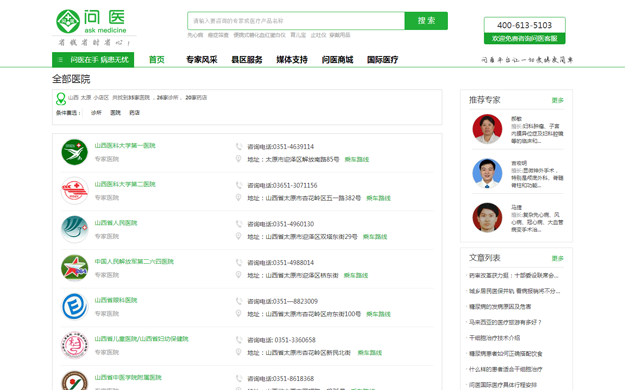The height and width of the screenshot is (390, 625).
Task: Click map pin icon beside 桥东街 address
Action: tap(238, 275)
